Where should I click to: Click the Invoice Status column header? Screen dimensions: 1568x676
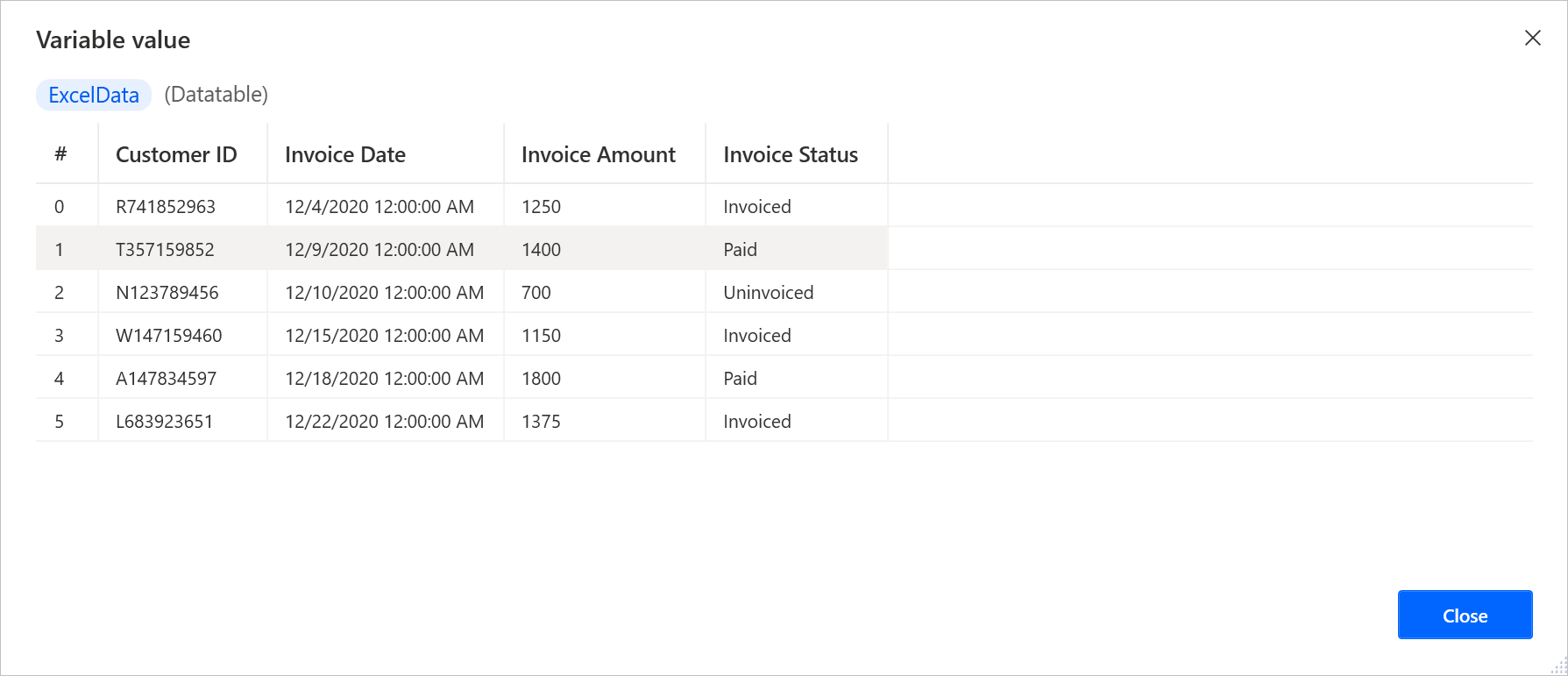pyautogui.click(x=790, y=155)
